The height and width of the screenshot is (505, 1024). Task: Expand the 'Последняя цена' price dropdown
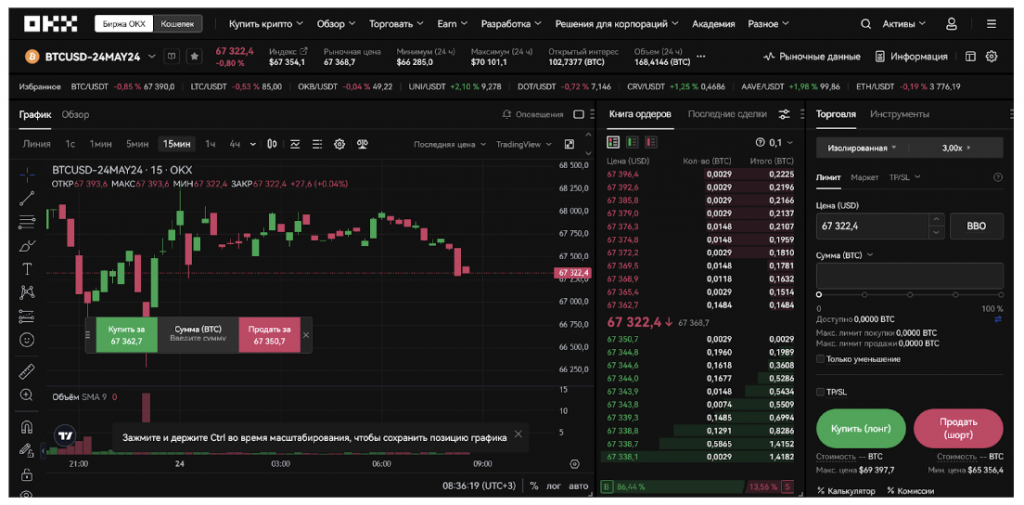point(449,144)
